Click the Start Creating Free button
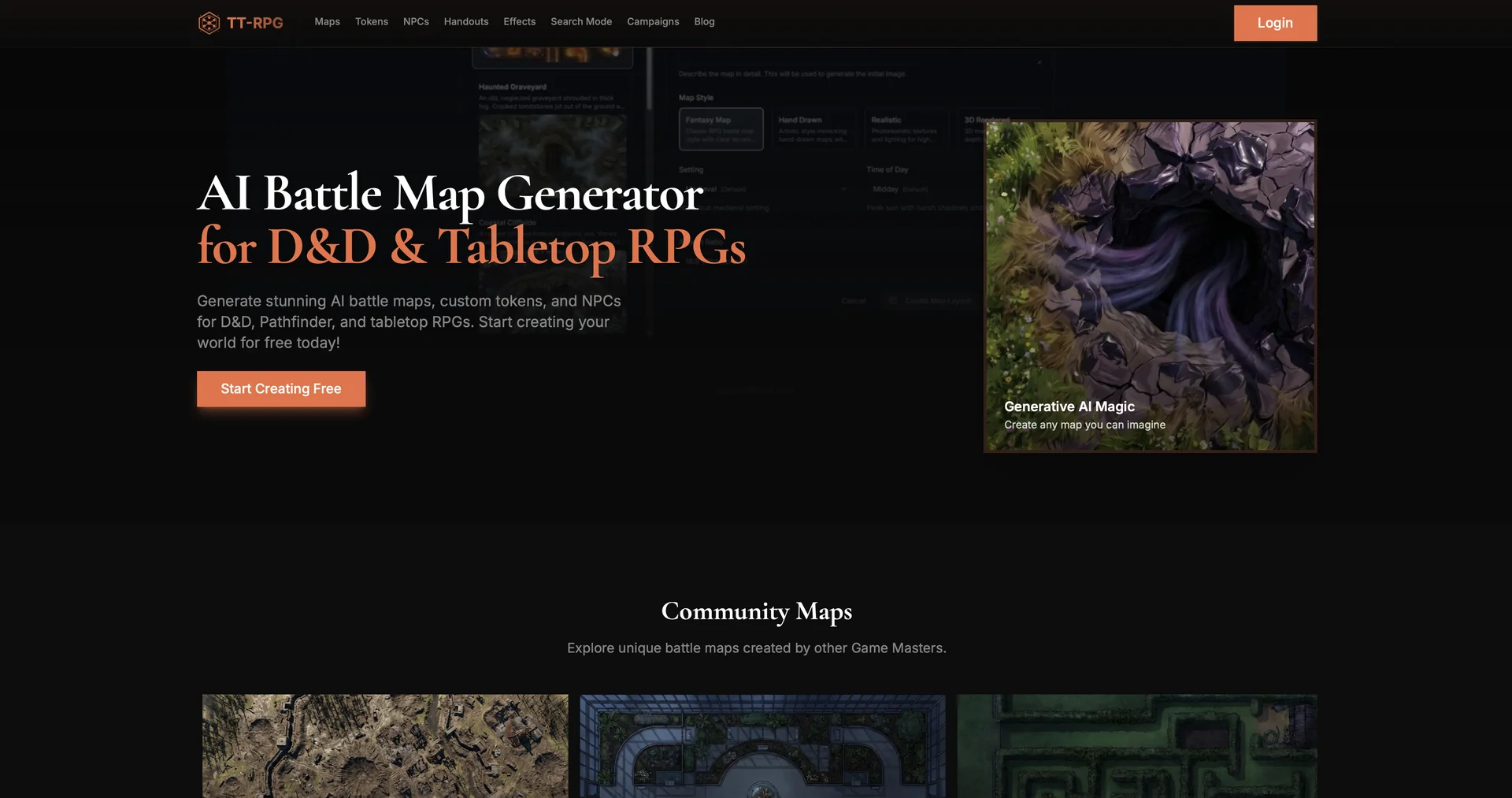1512x798 pixels. click(x=281, y=389)
